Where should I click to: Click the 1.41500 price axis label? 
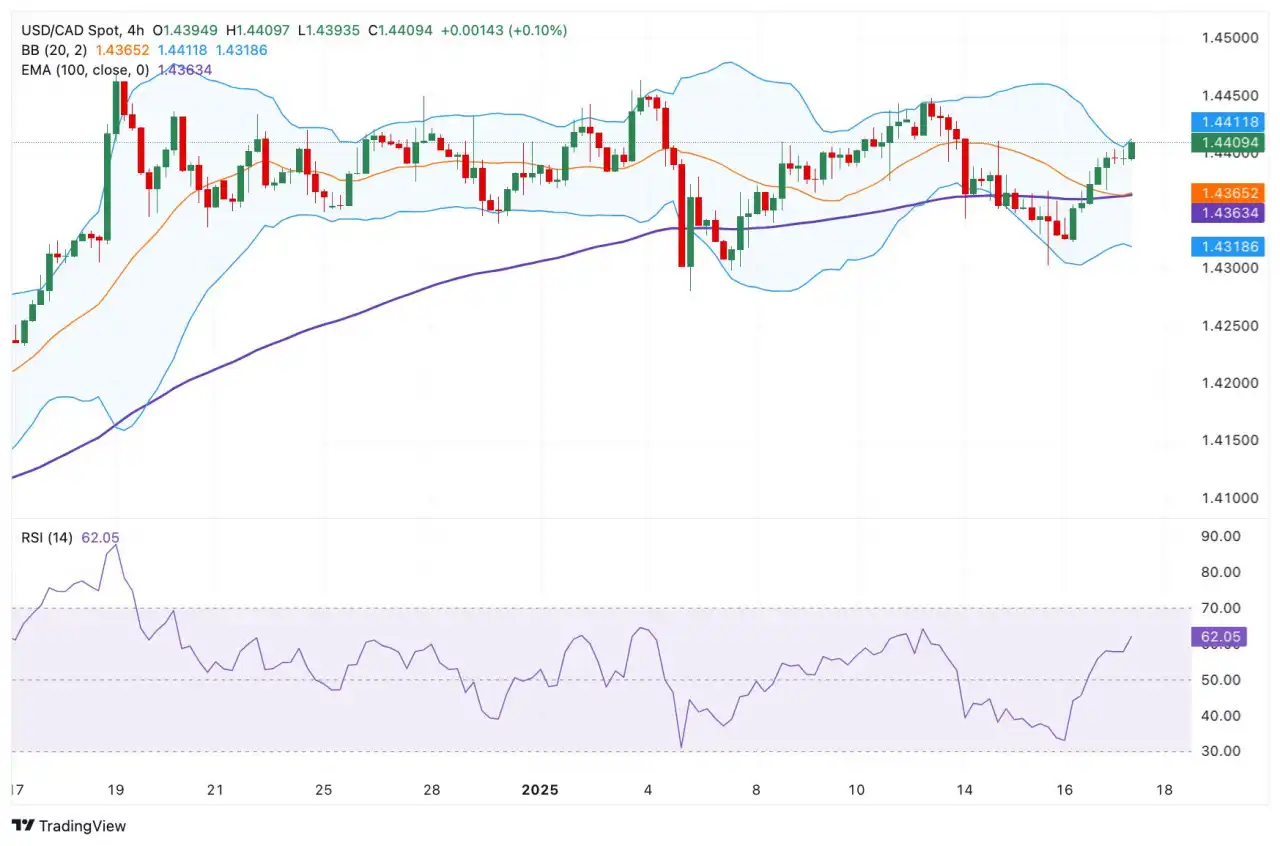click(1230, 441)
